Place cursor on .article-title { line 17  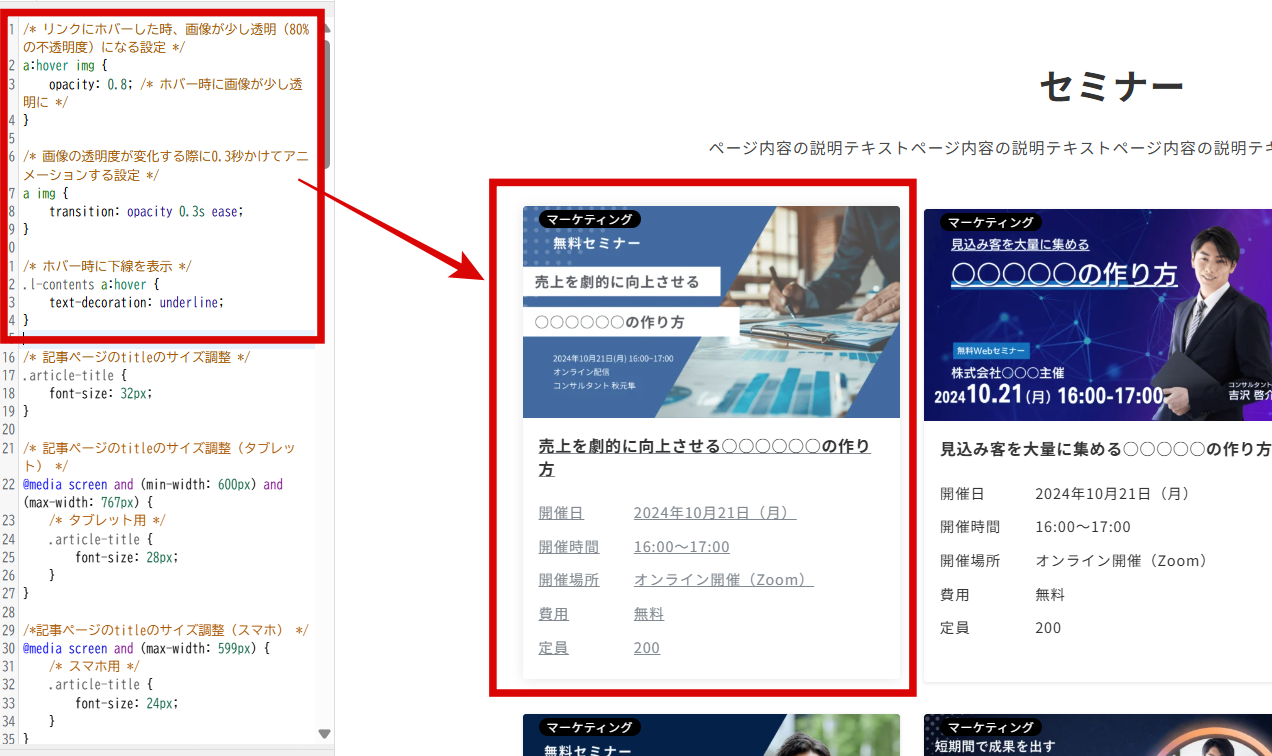pos(75,375)
